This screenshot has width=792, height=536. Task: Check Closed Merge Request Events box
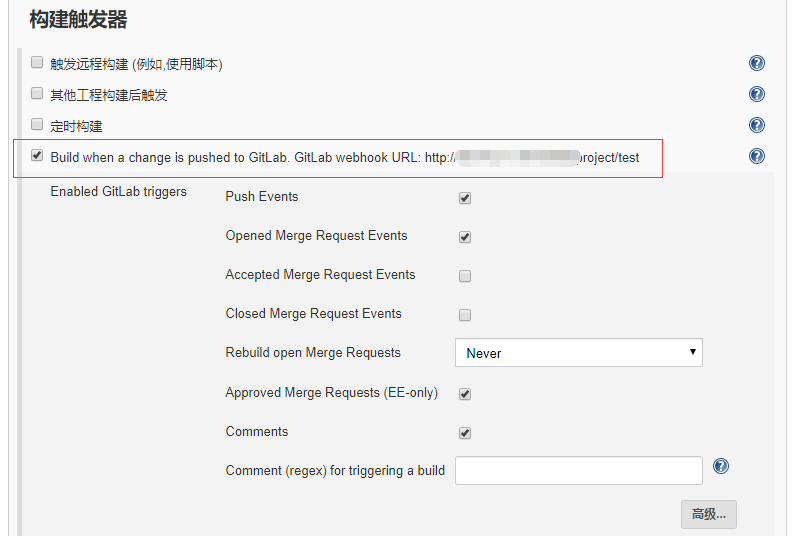coord(464,315)
